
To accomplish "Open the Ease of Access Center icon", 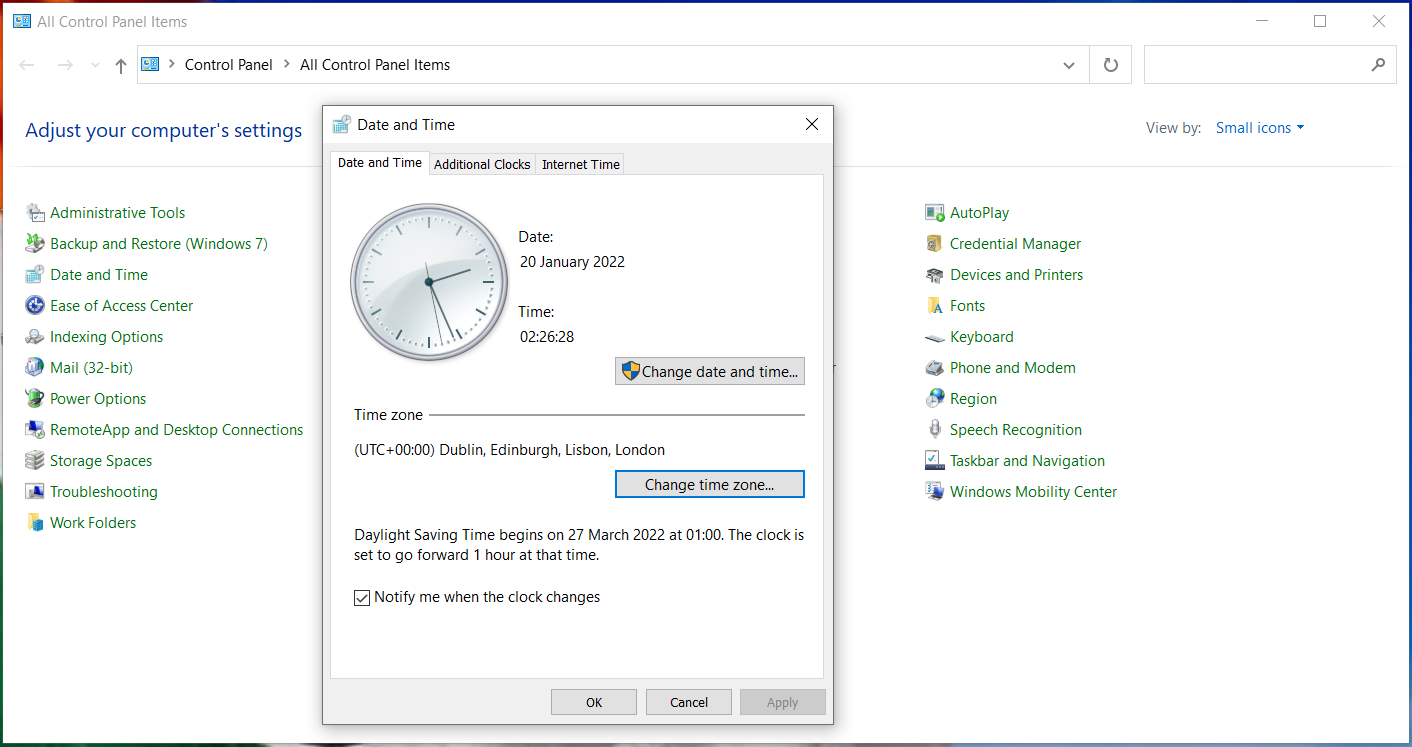I will click(35, 306).
